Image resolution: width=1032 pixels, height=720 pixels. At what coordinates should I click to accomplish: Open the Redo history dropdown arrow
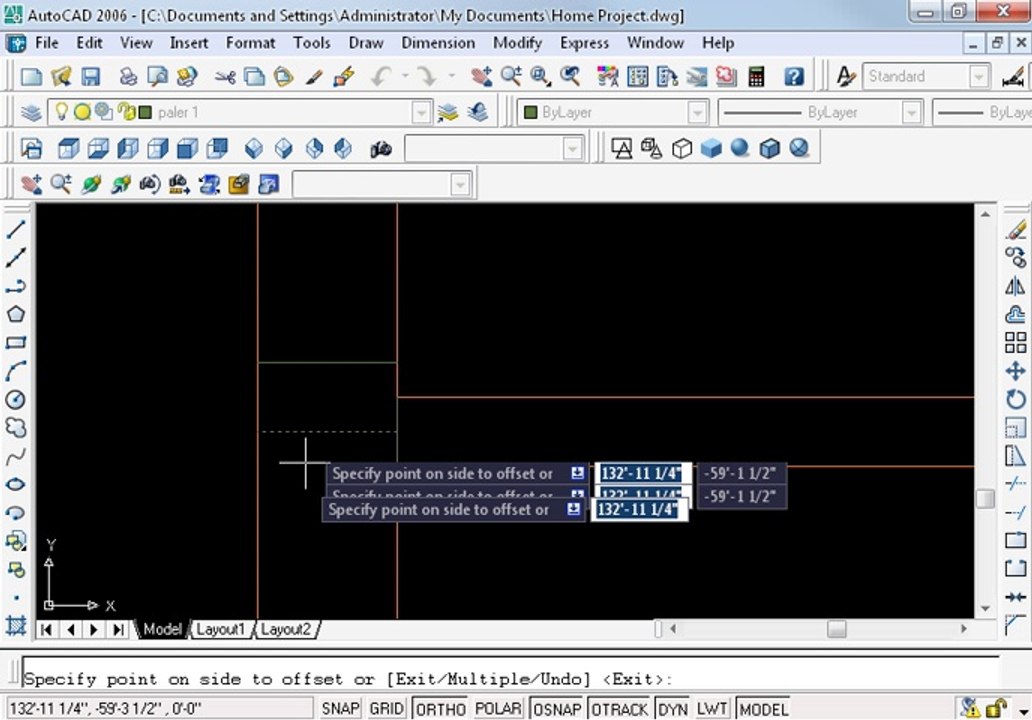(x=451, y=76)
